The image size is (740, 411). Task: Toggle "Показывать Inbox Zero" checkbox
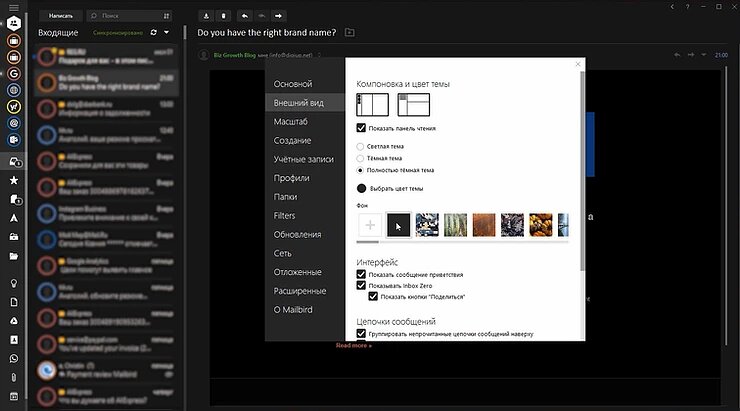(x=361, y=285)
